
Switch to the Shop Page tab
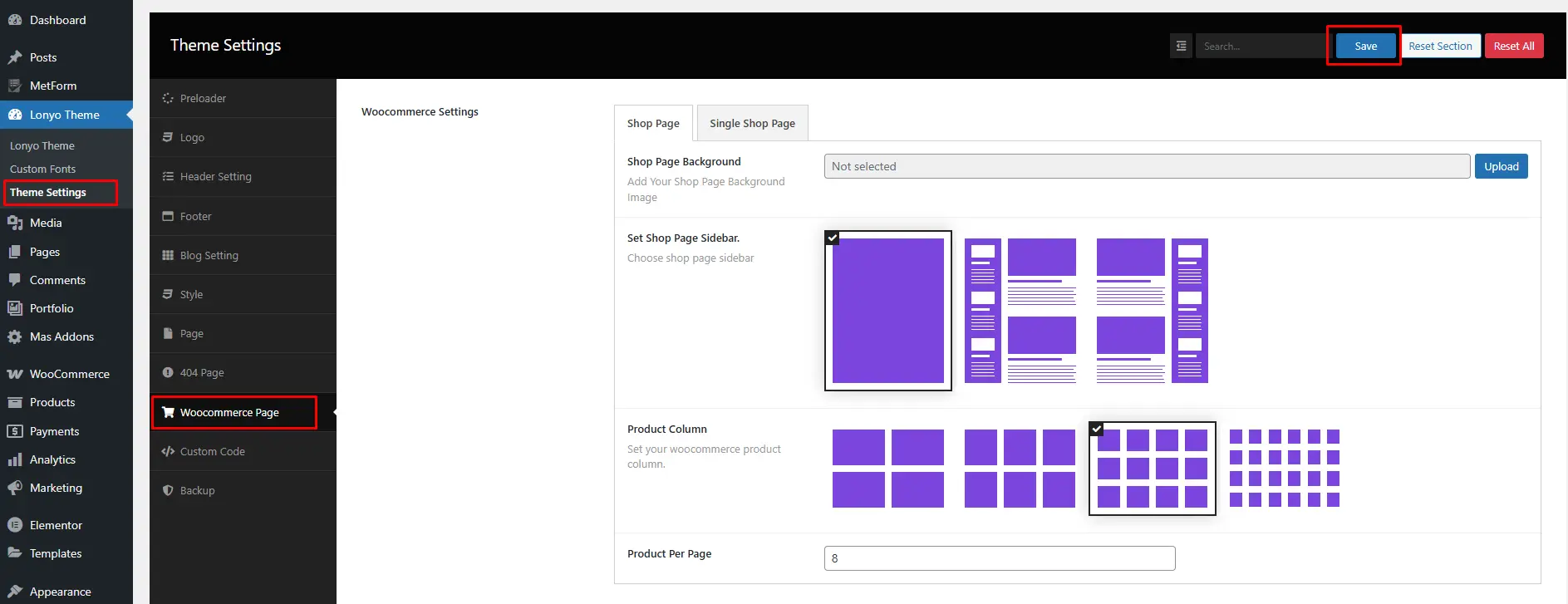(x=653, y=123)
